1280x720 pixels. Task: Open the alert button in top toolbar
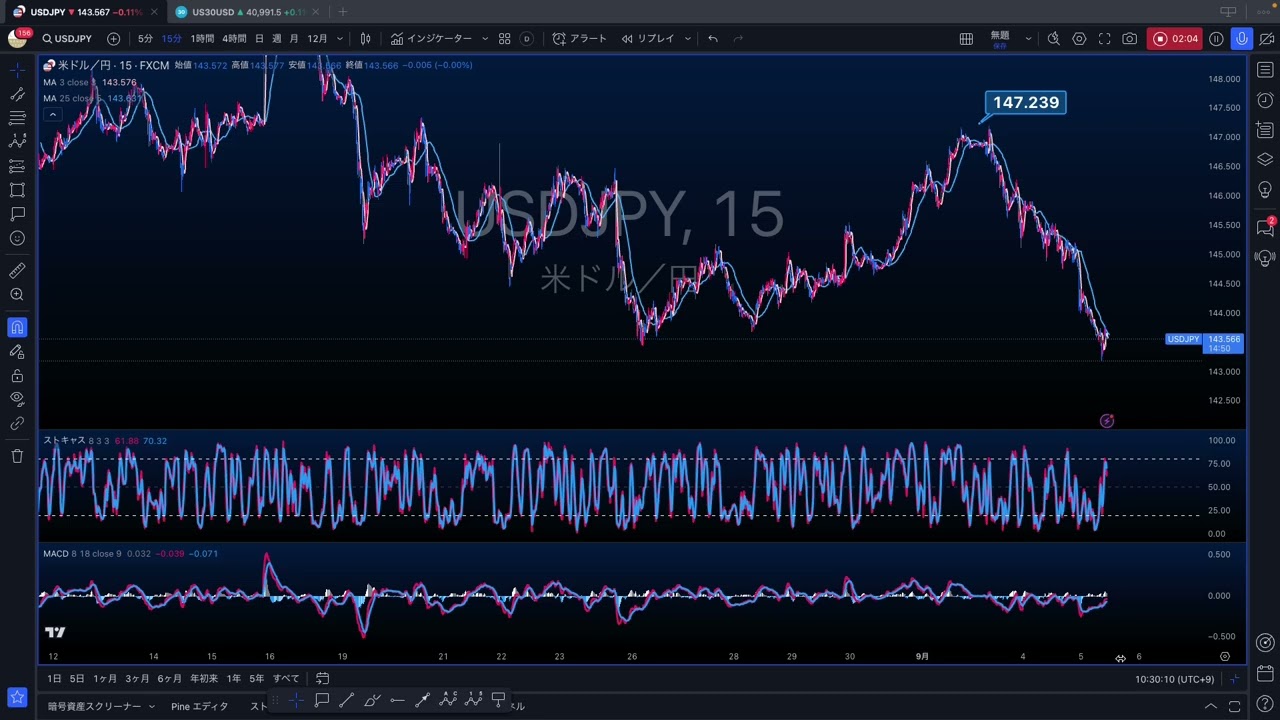pos(579,39)
